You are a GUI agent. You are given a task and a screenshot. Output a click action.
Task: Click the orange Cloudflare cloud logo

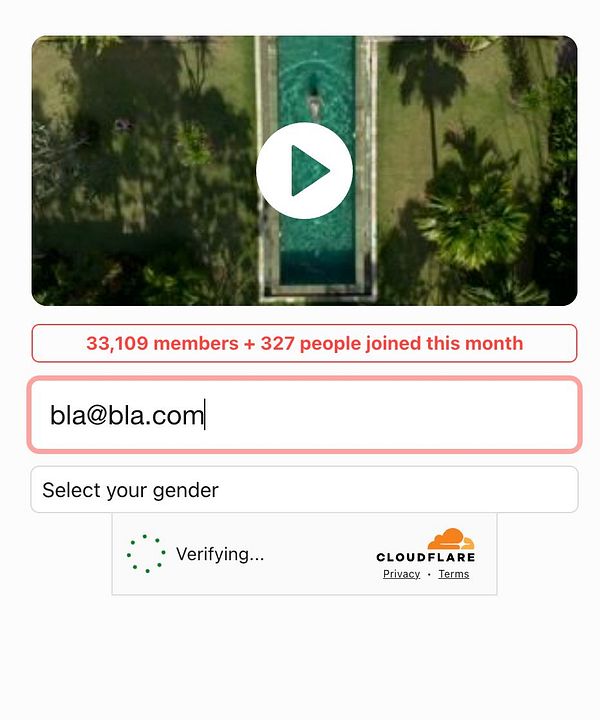pyautogui.click(x=451, y=539)
